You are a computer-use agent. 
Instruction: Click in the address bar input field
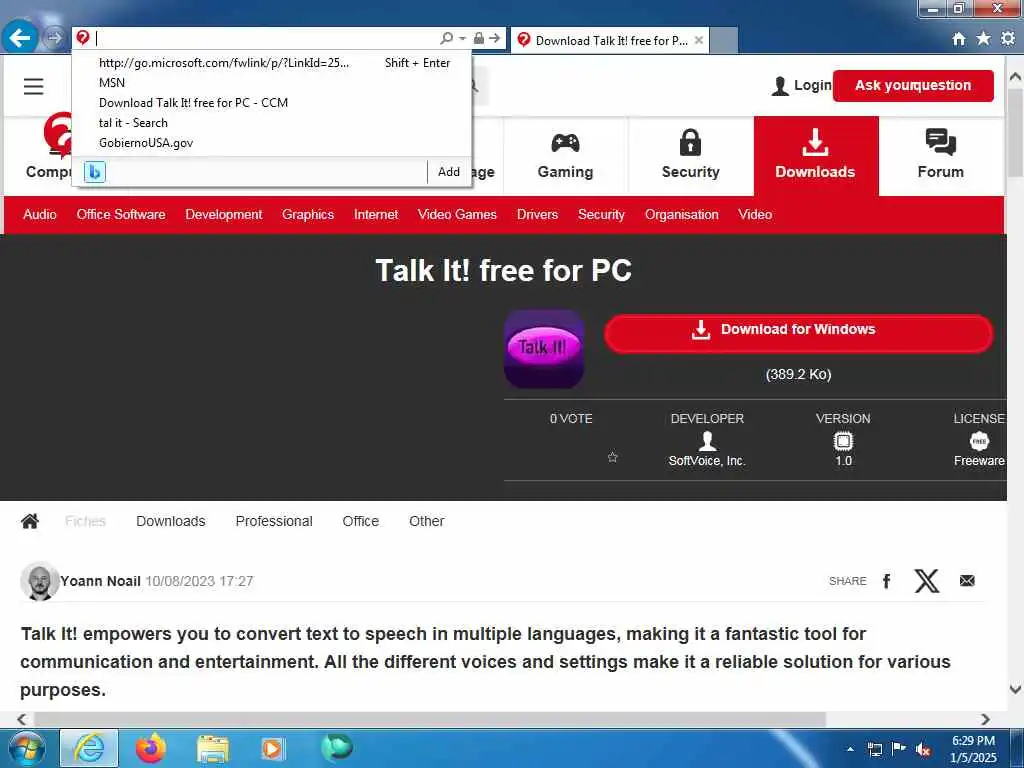pyautogui.click(x=266, y=39)
